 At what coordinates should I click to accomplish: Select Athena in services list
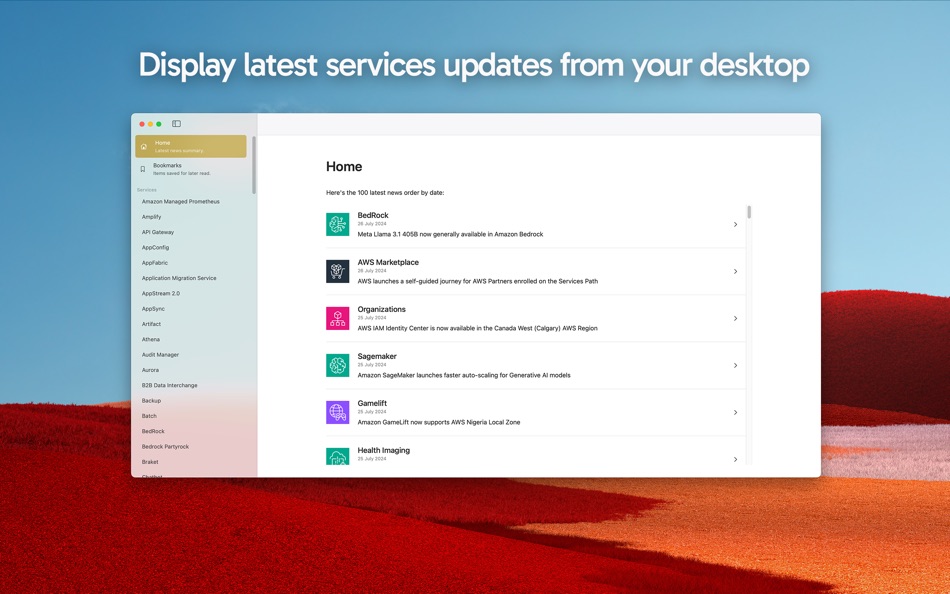[151, 339]
